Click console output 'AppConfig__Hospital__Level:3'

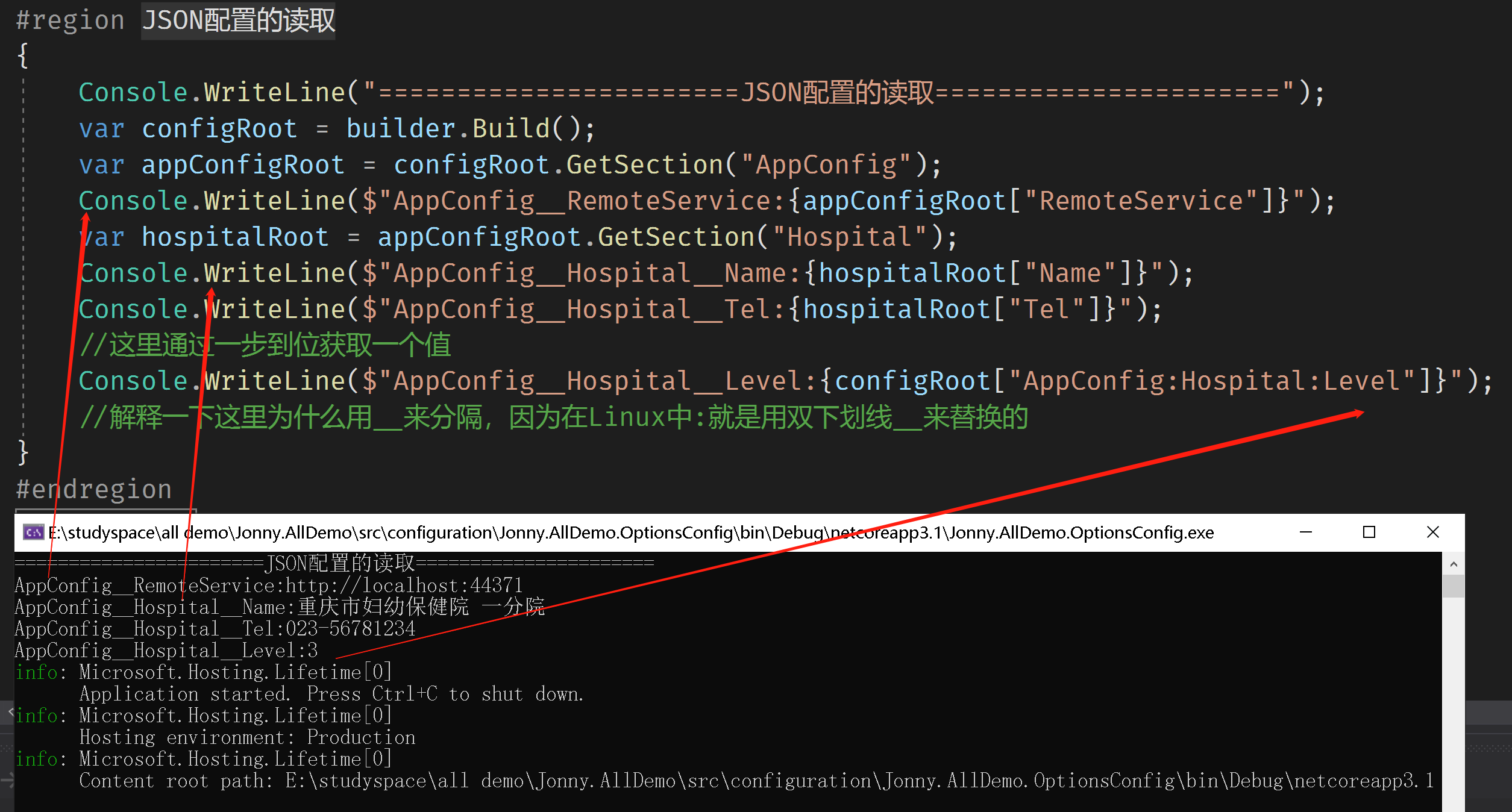(x=166, y=651)
